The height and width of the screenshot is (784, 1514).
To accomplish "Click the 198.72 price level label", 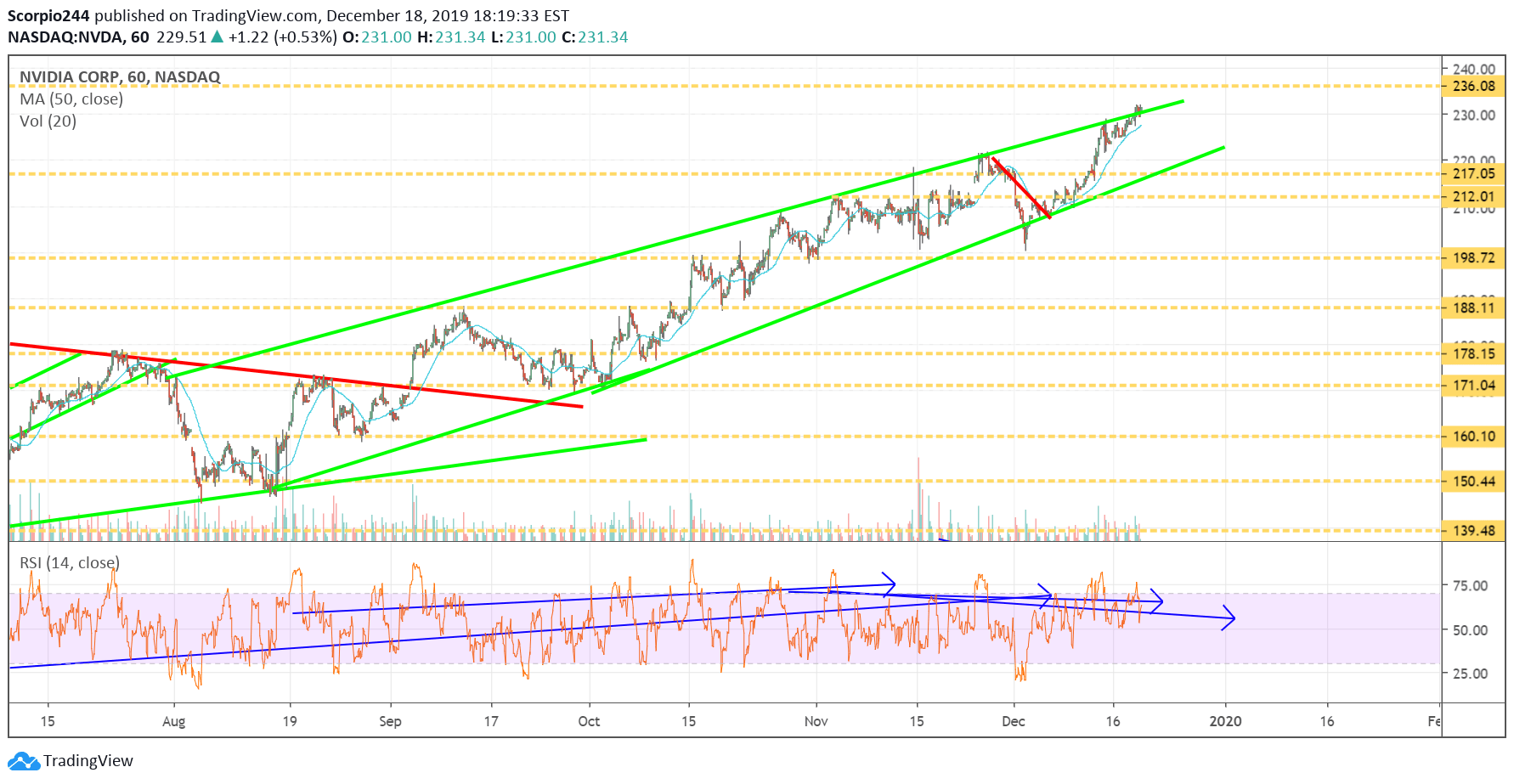I will [1473, 257].
